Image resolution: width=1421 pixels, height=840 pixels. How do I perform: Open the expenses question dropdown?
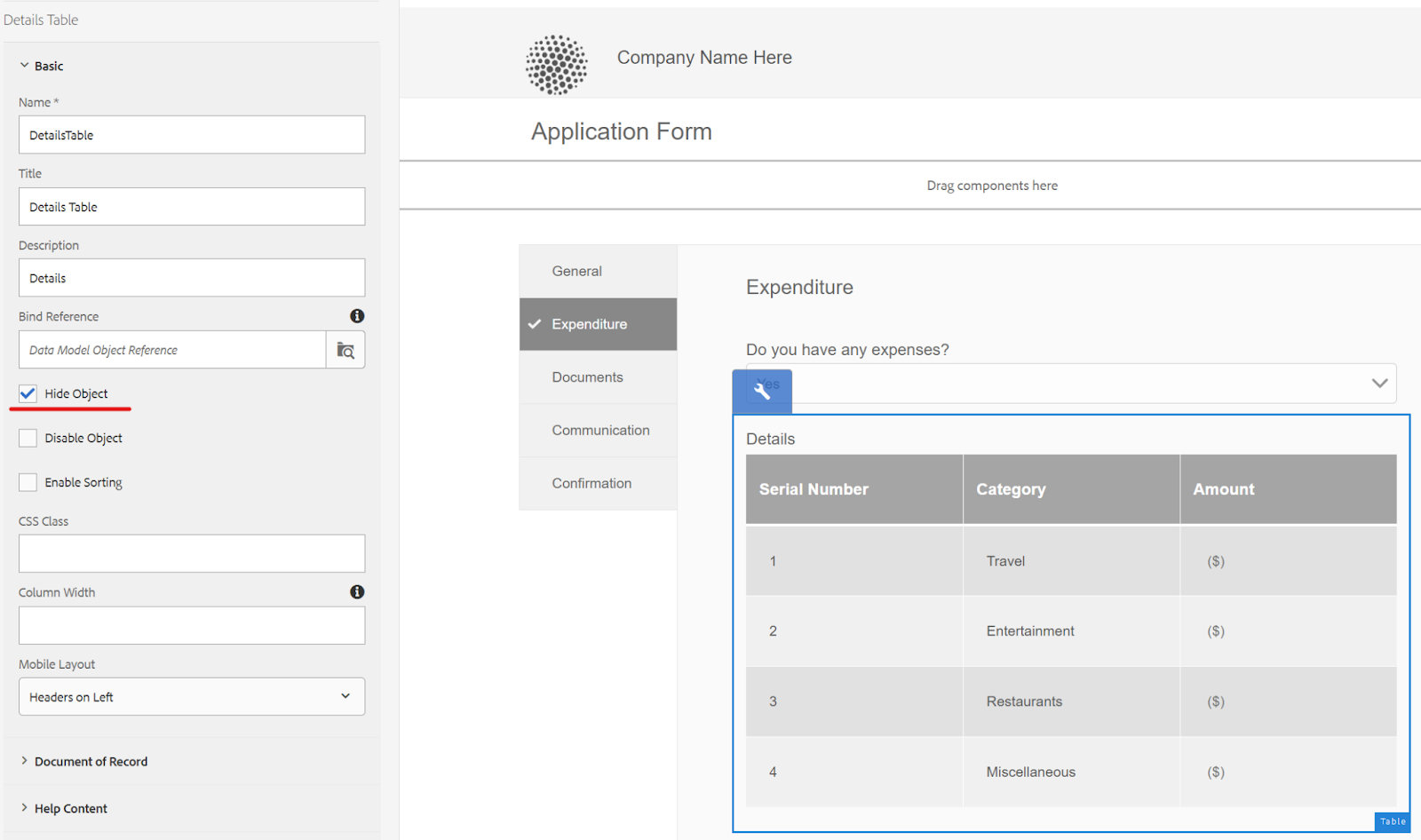pos(1071,384)
